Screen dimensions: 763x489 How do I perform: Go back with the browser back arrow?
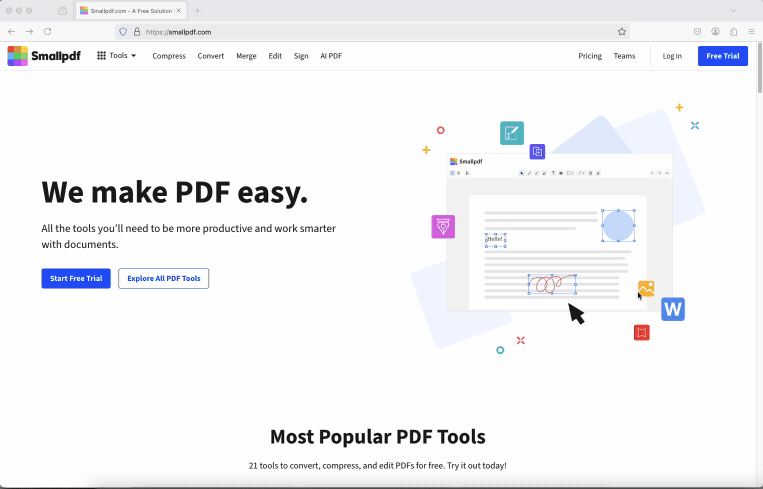coord(12,32)
